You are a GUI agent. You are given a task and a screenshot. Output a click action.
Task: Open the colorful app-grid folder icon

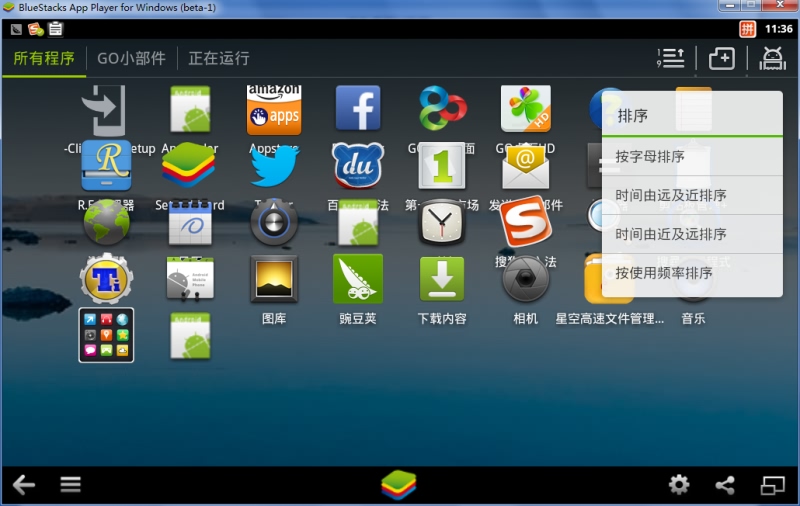[106, 335]
